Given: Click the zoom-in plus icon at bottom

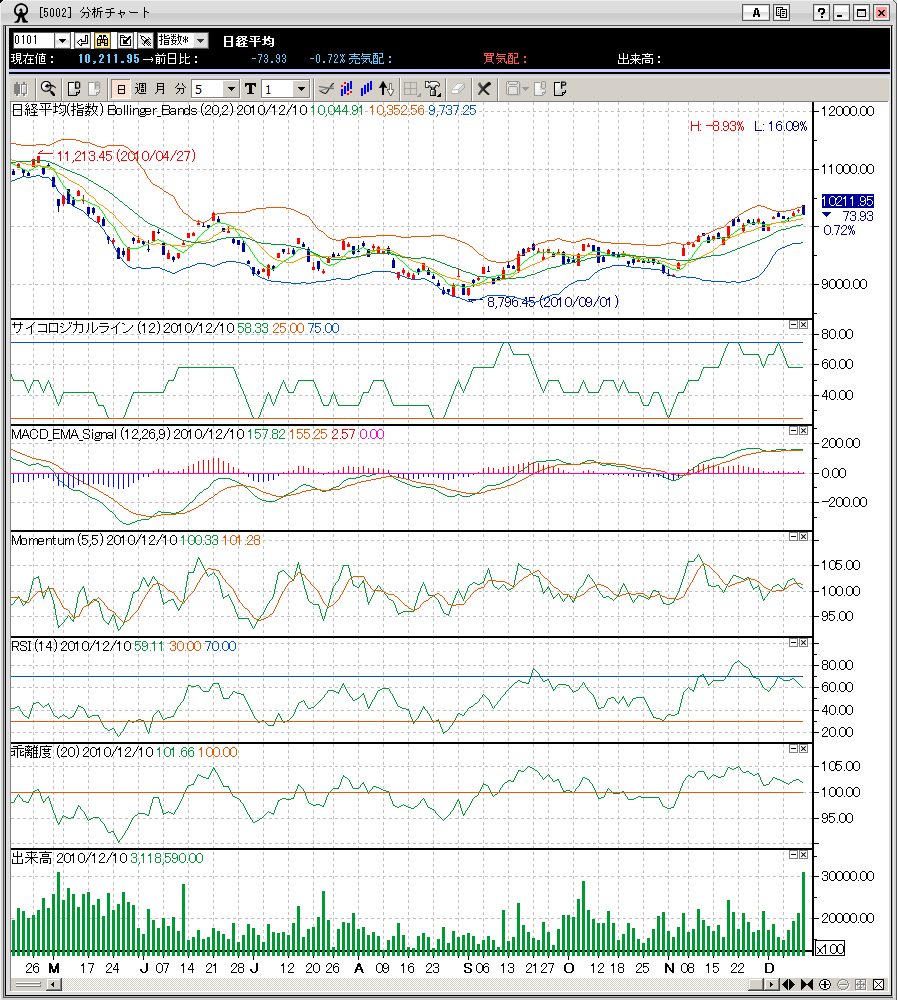Looking at the screenshot, I should [826, 984].
